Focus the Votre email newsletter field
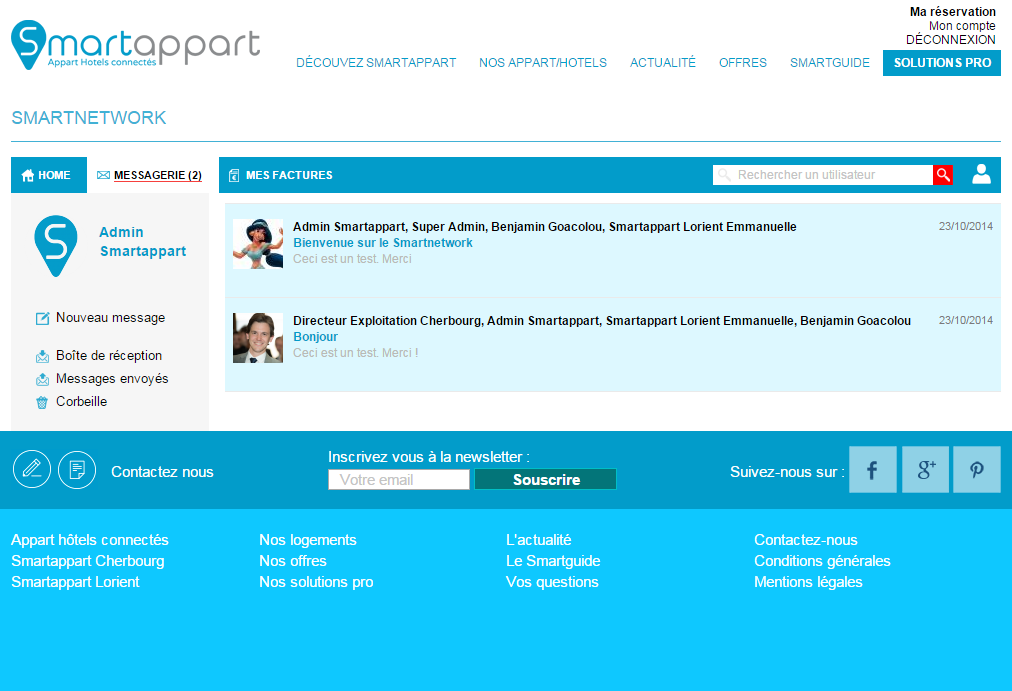Screen dimensions: 1012x691 (399, 480)
